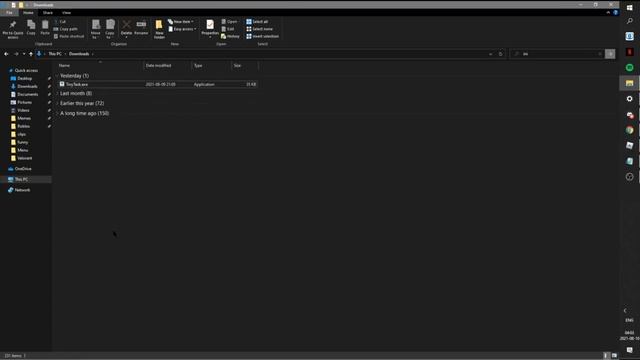Screen dimensions: 640x360
Task: Switch to the Share ribbon tab
Action: [x=48, y=13]
